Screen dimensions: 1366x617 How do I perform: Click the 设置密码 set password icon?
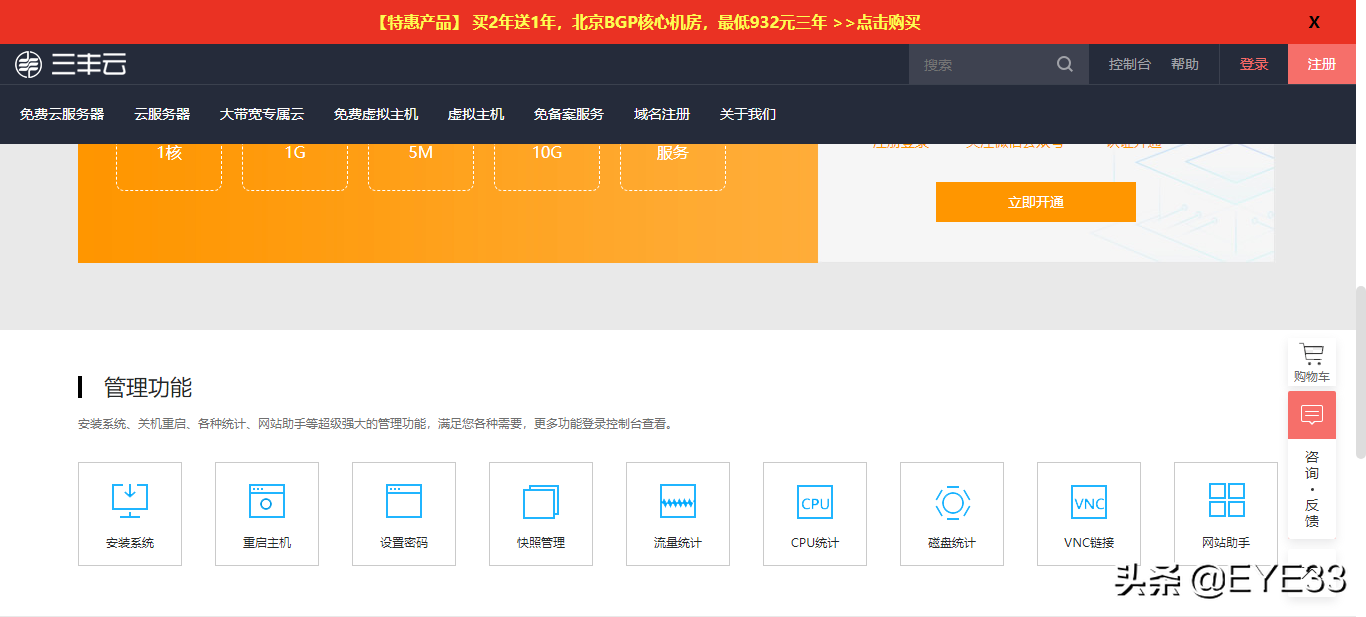click(404, 501)
